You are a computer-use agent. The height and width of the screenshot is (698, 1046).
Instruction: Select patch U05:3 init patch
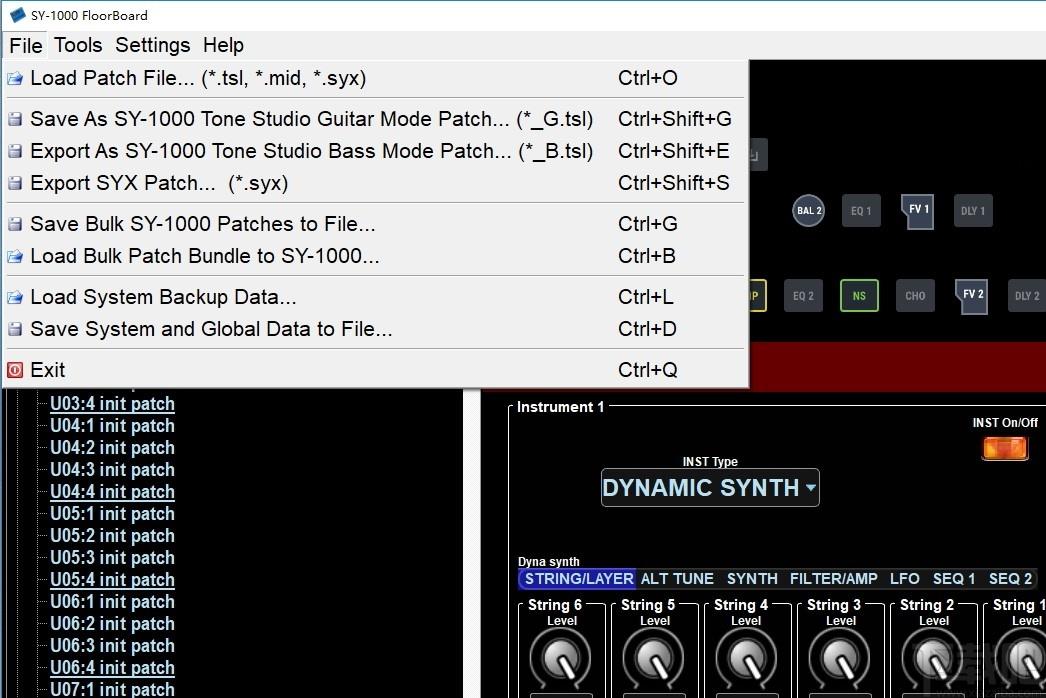112,558
